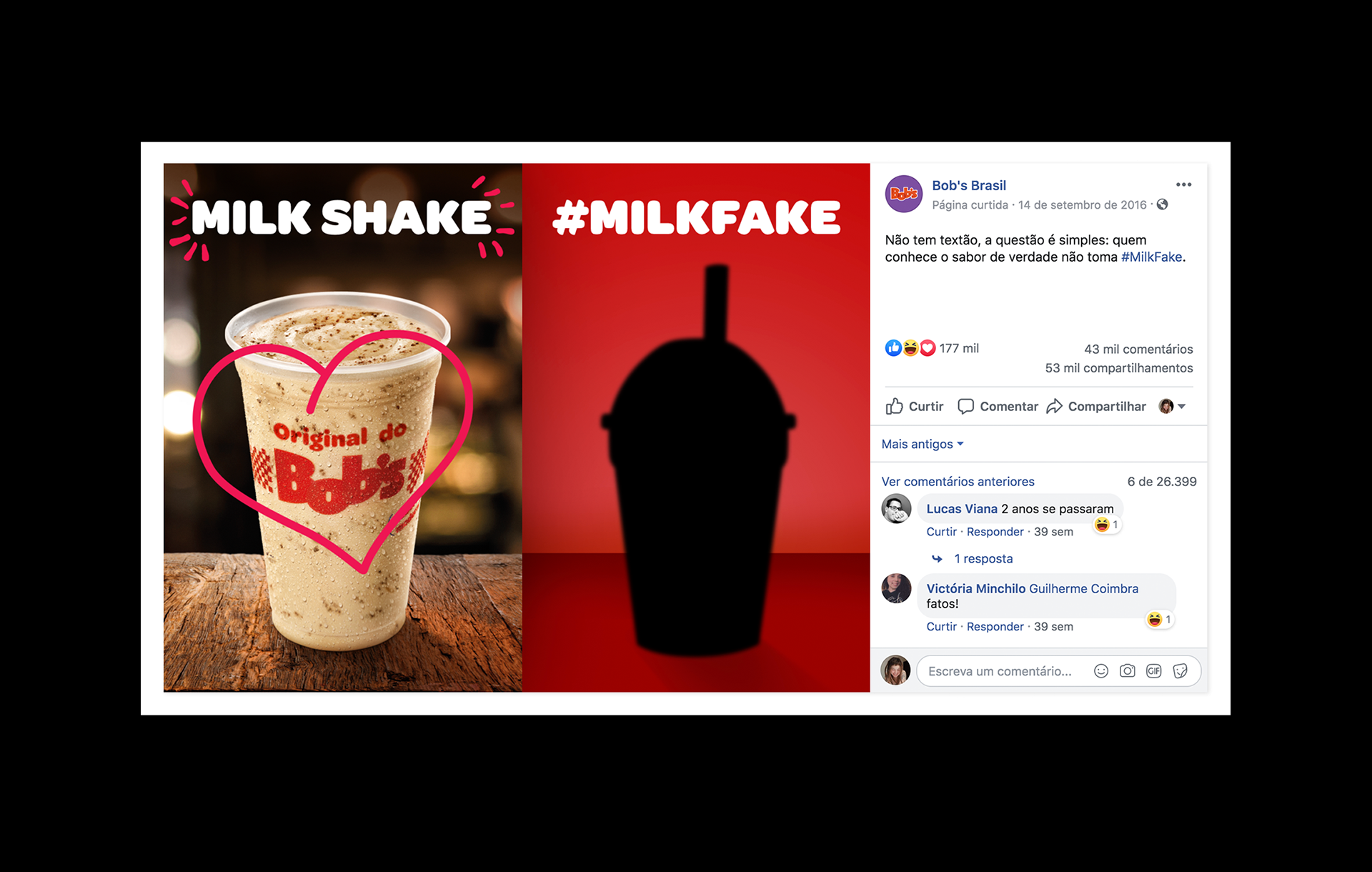Like Victória Minchilo's comment via Curtir

941,627
